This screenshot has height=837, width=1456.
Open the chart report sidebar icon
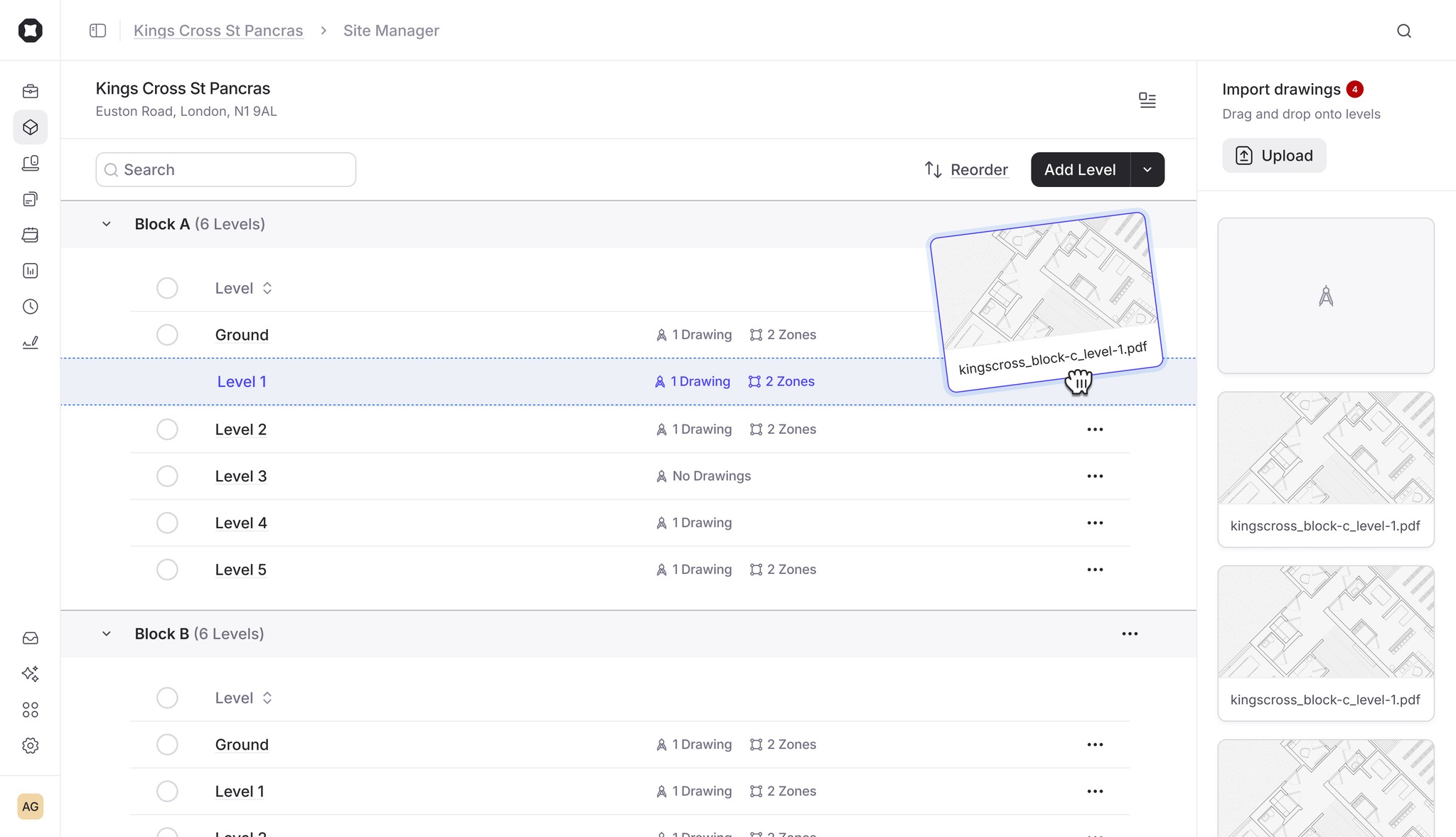click(30, 270)
